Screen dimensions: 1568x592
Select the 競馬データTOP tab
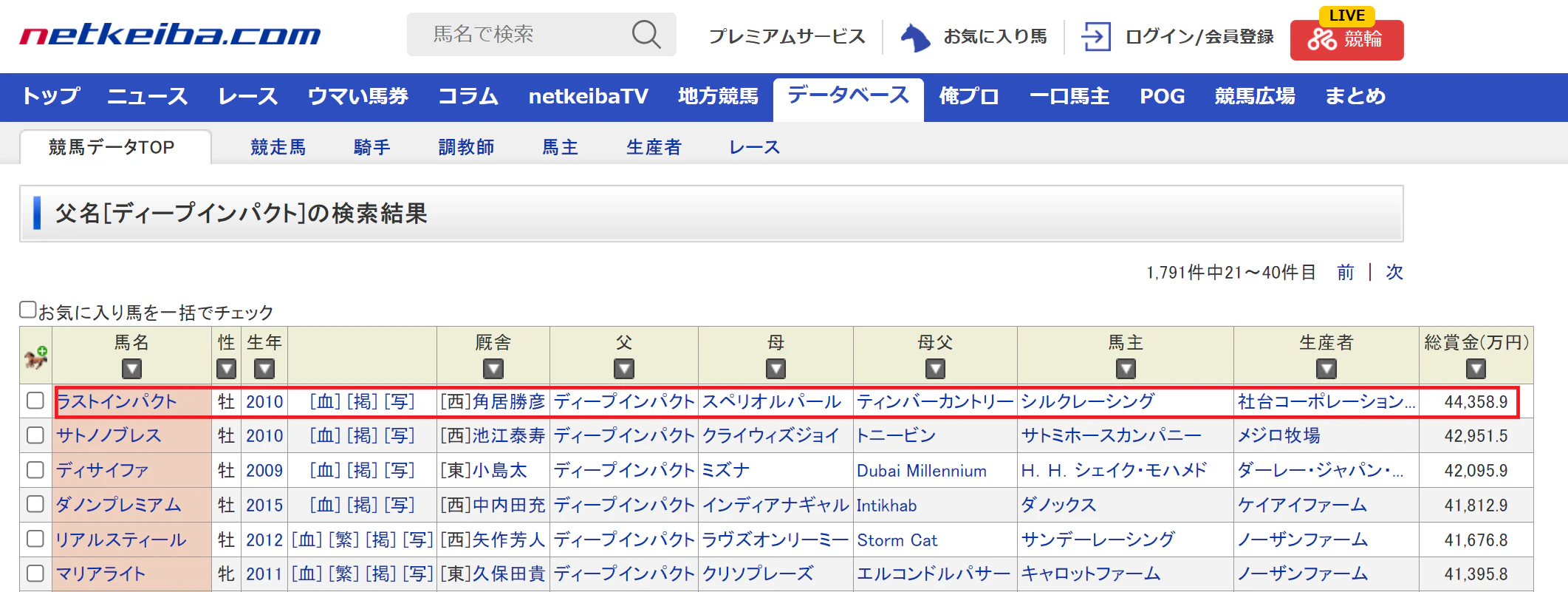[115, 147]
